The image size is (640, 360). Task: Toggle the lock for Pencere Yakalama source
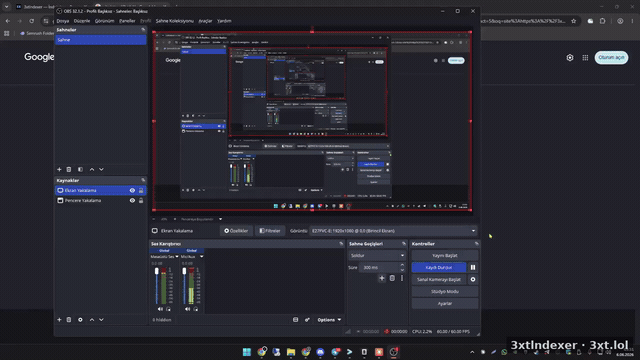tap(141, 200)
